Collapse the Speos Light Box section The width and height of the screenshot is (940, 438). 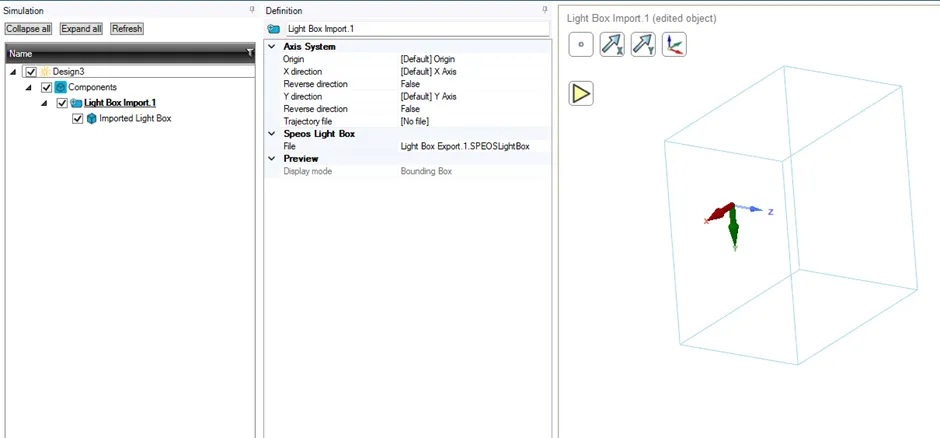coord(272,134)
